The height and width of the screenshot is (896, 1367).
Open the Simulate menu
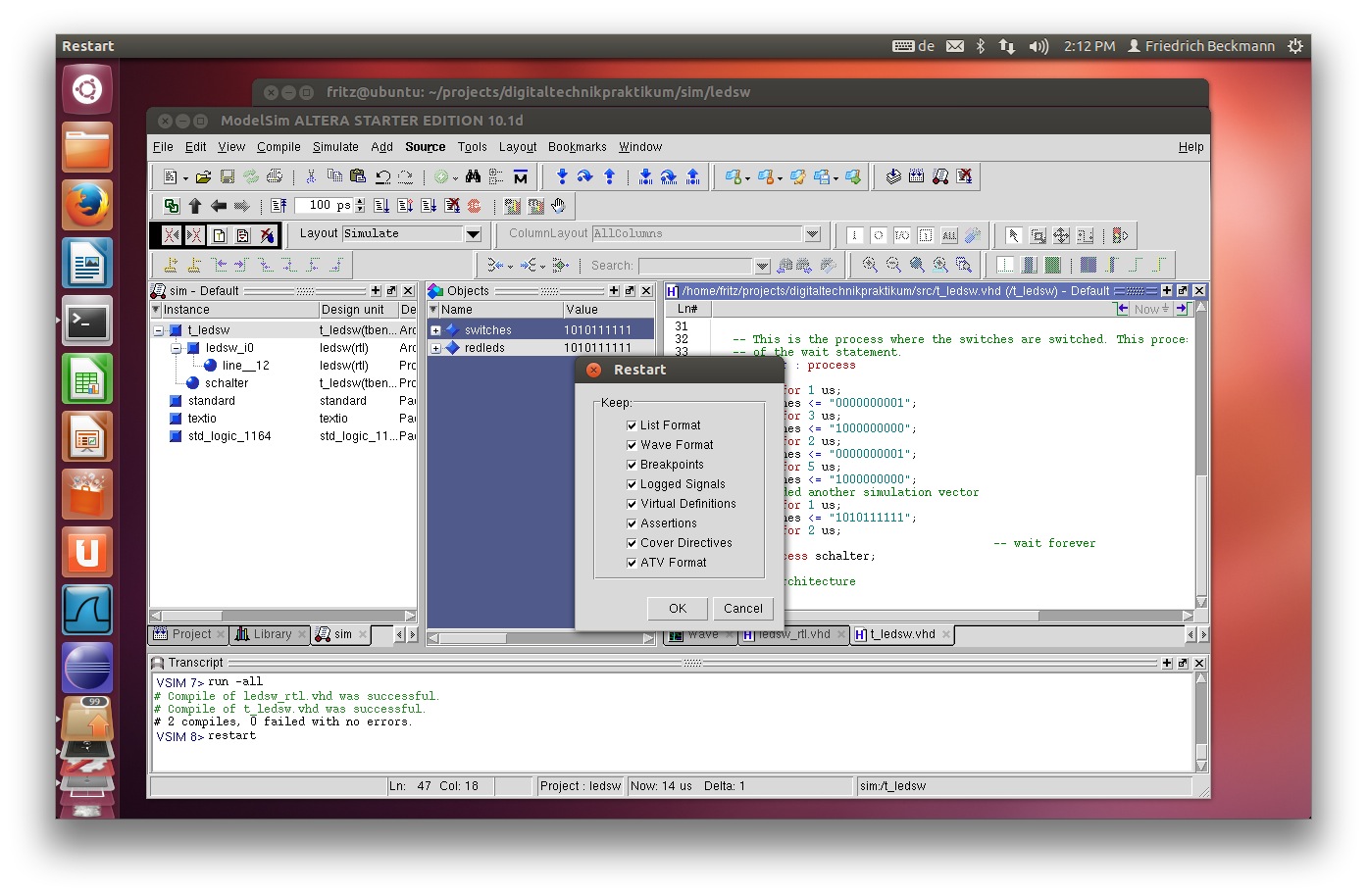tap(335, 147)
